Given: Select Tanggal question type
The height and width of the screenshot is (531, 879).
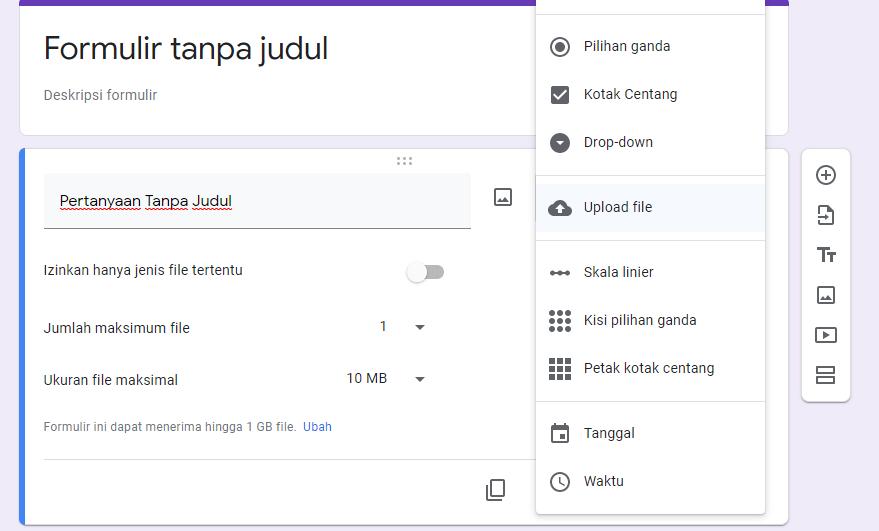Looking at the screenshot, I should point(650,433).
